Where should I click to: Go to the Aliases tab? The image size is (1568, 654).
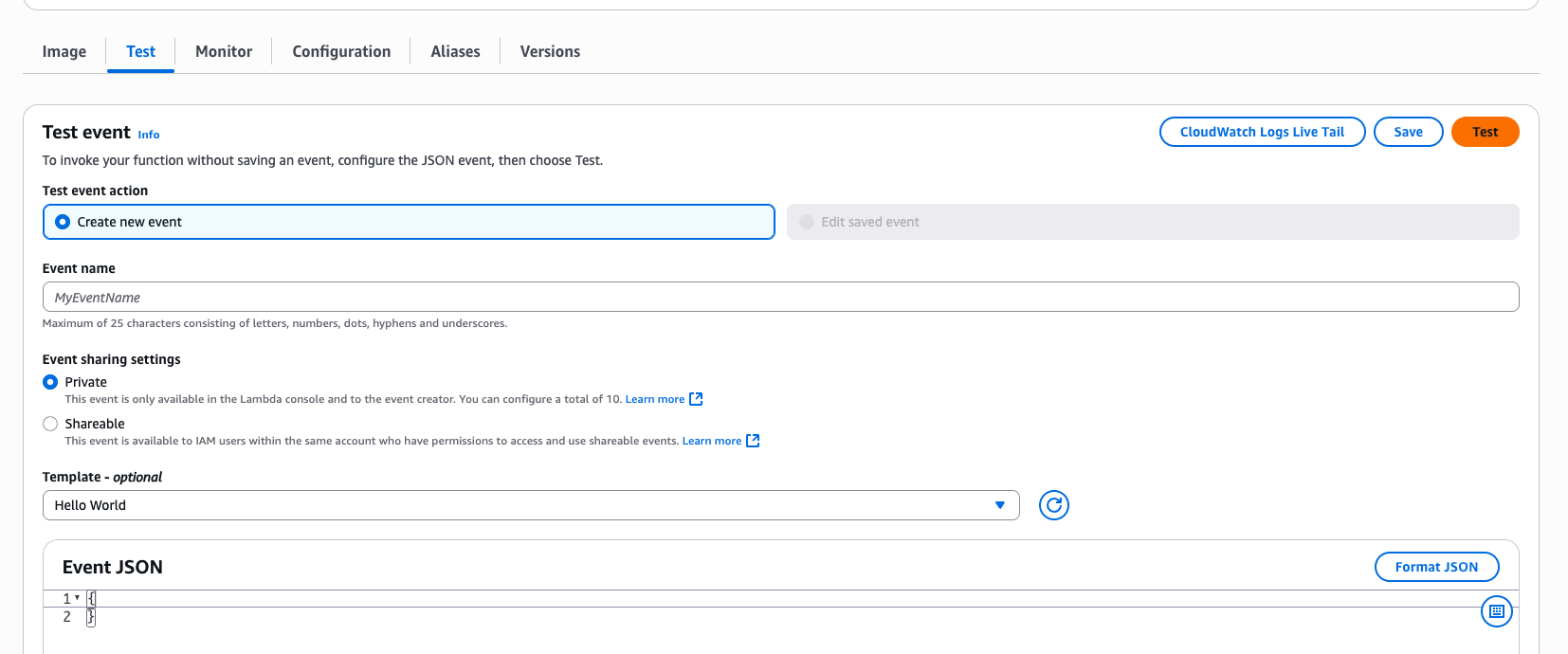(455, 51)
